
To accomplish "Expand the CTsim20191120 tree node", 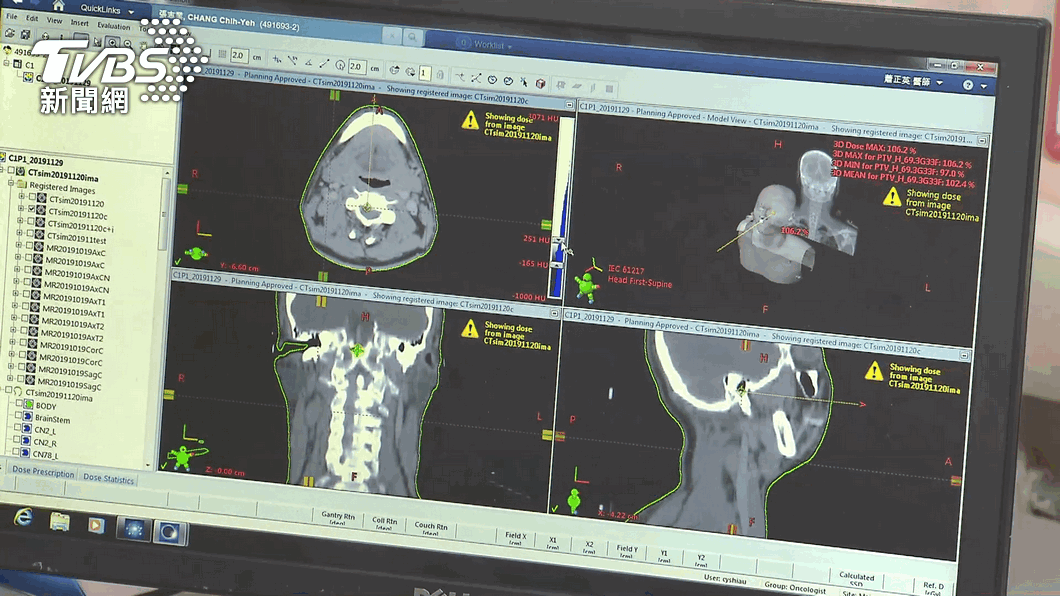I will click(22, 197).
